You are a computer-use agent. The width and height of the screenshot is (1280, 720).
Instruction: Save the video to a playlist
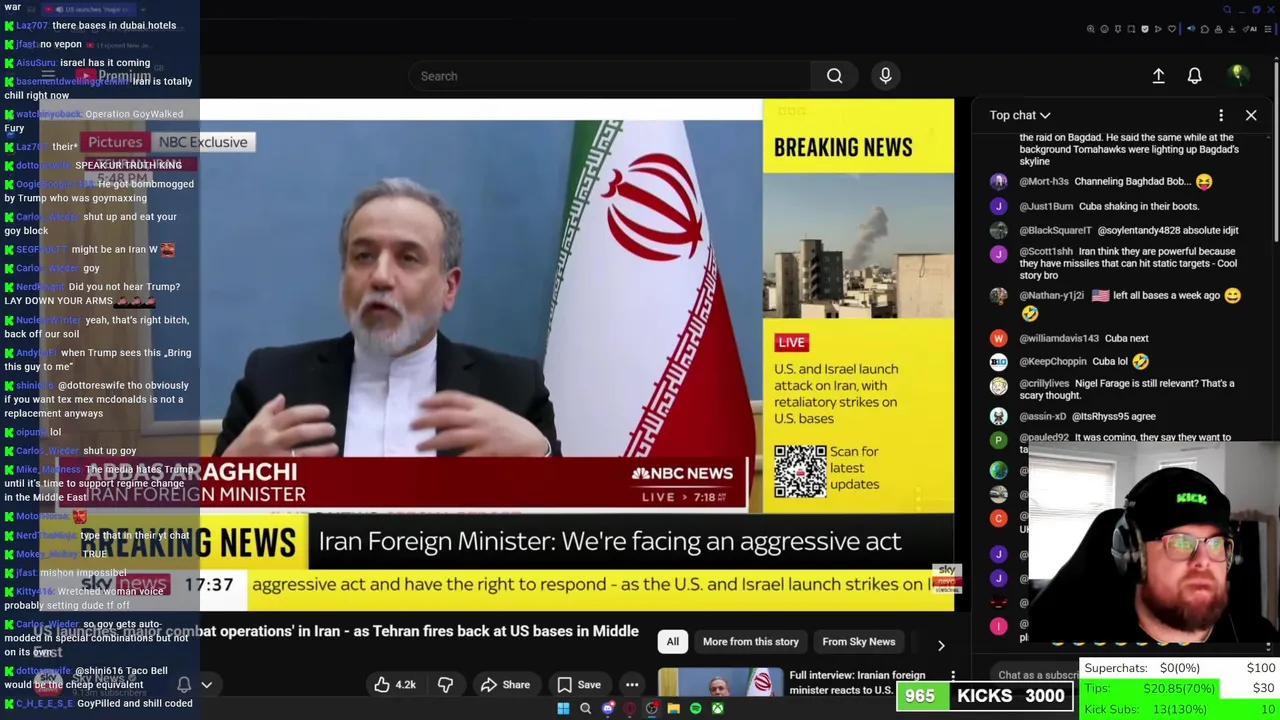coord(578,685)
